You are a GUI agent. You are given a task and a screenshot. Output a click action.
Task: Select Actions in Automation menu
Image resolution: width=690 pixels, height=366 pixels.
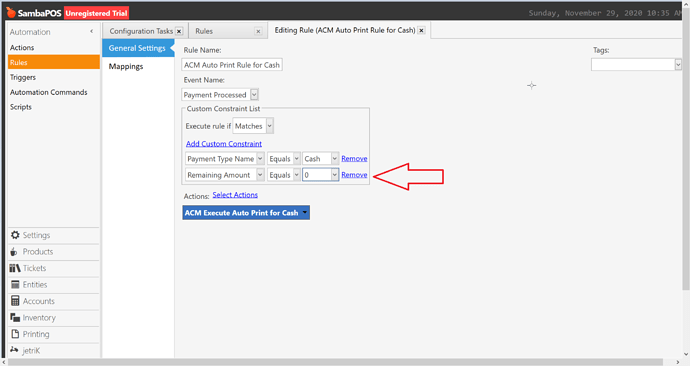pos(22,48)
